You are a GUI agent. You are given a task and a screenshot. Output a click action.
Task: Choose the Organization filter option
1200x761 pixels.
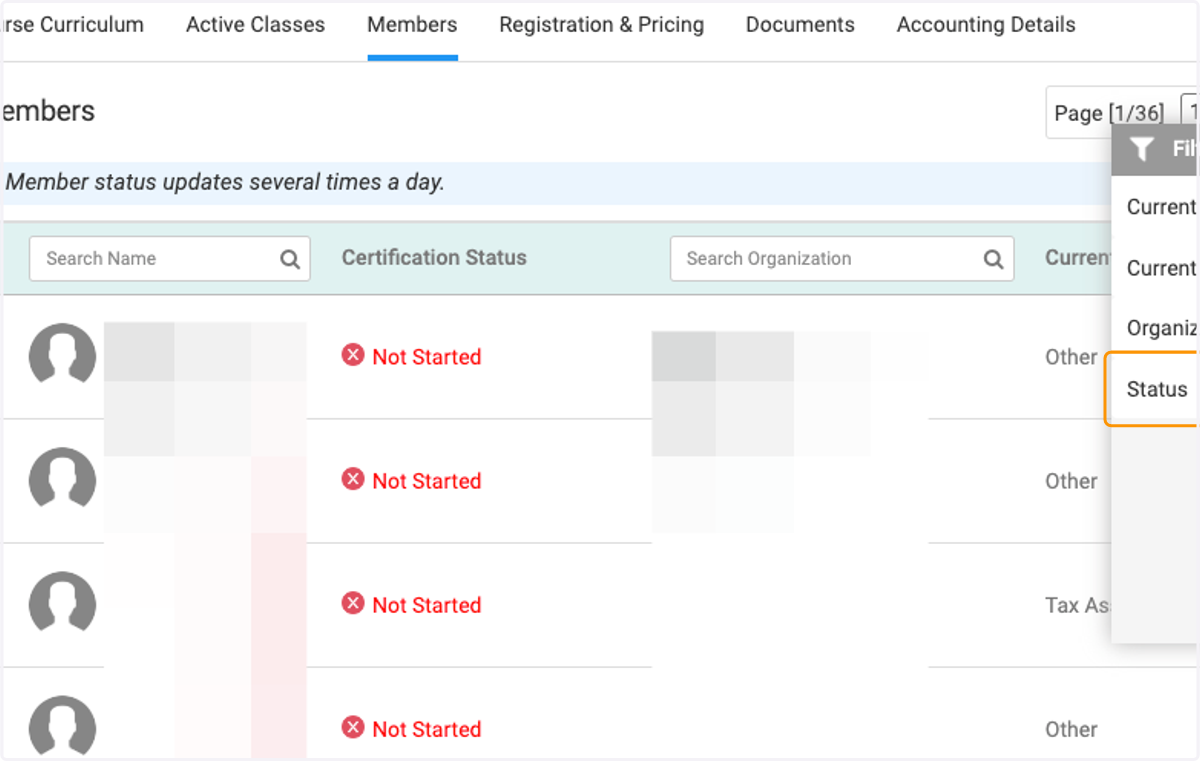(1161, 328)
